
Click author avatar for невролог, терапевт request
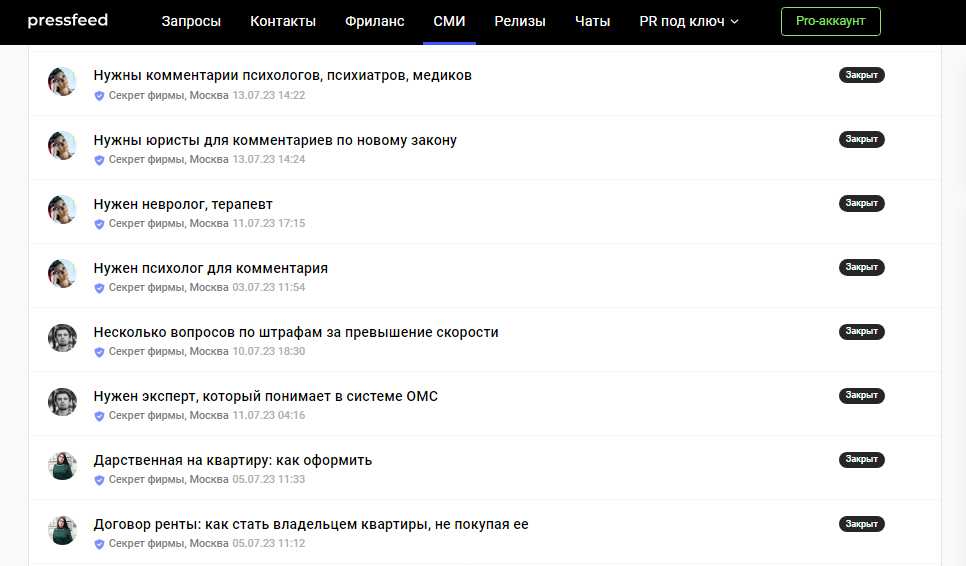point(62,209)
